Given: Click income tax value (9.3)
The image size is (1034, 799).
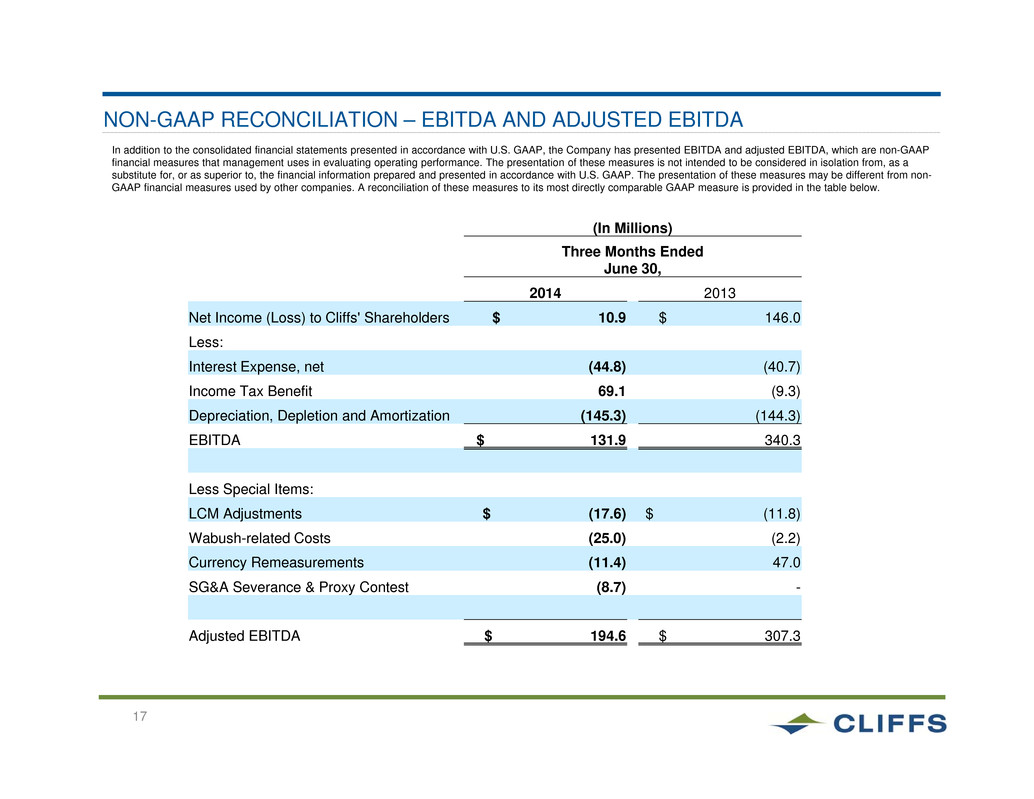Looking at the screenshot, I should (x=785, y=391).
